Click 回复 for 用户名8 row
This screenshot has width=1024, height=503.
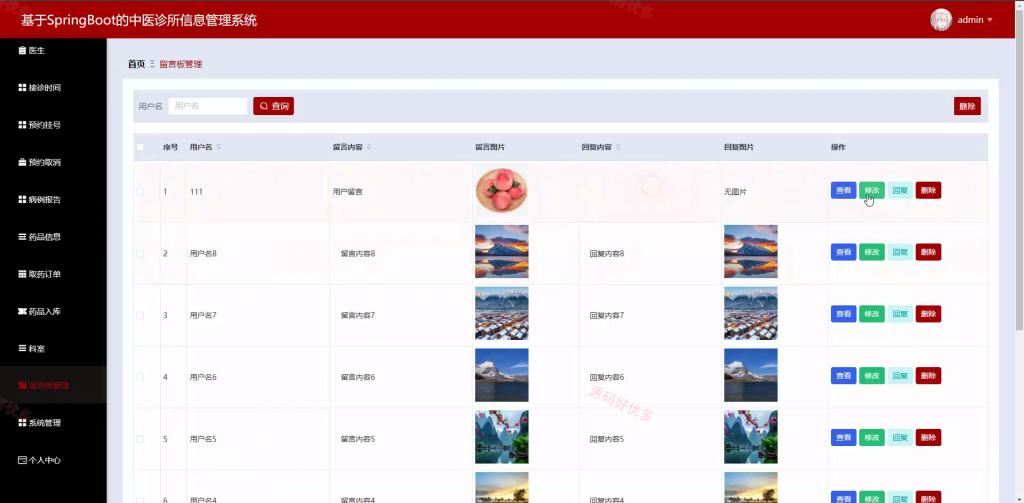click(900, 252)
